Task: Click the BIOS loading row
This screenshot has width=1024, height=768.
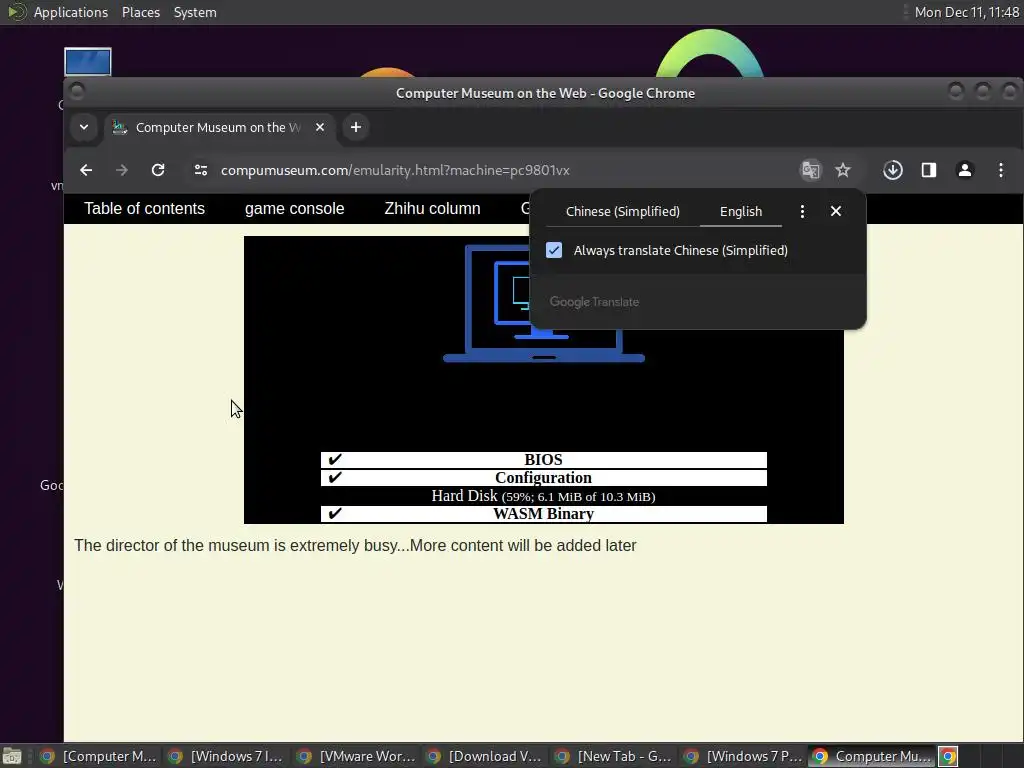Action: pos(543,460)
